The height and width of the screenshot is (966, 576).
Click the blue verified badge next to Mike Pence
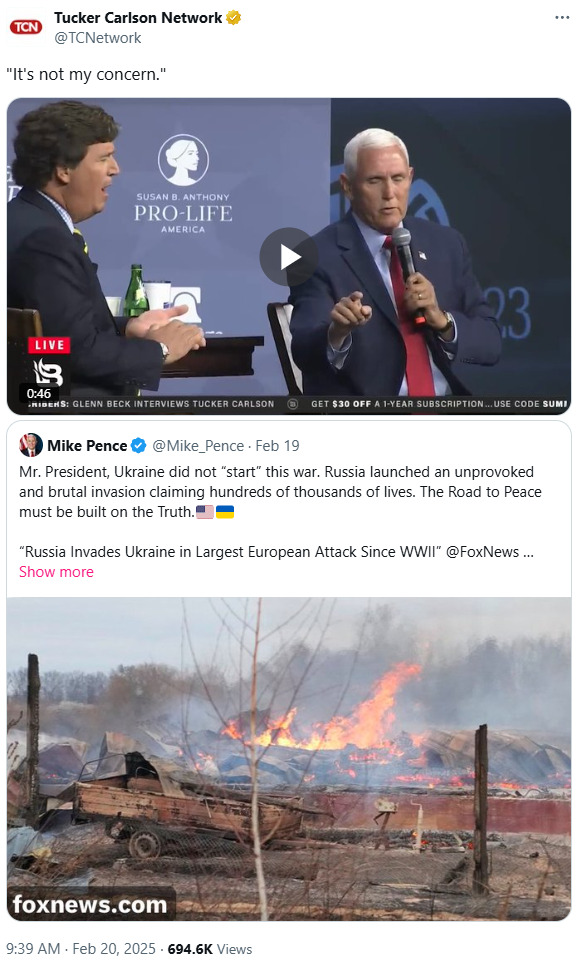(x=139, y=445)
